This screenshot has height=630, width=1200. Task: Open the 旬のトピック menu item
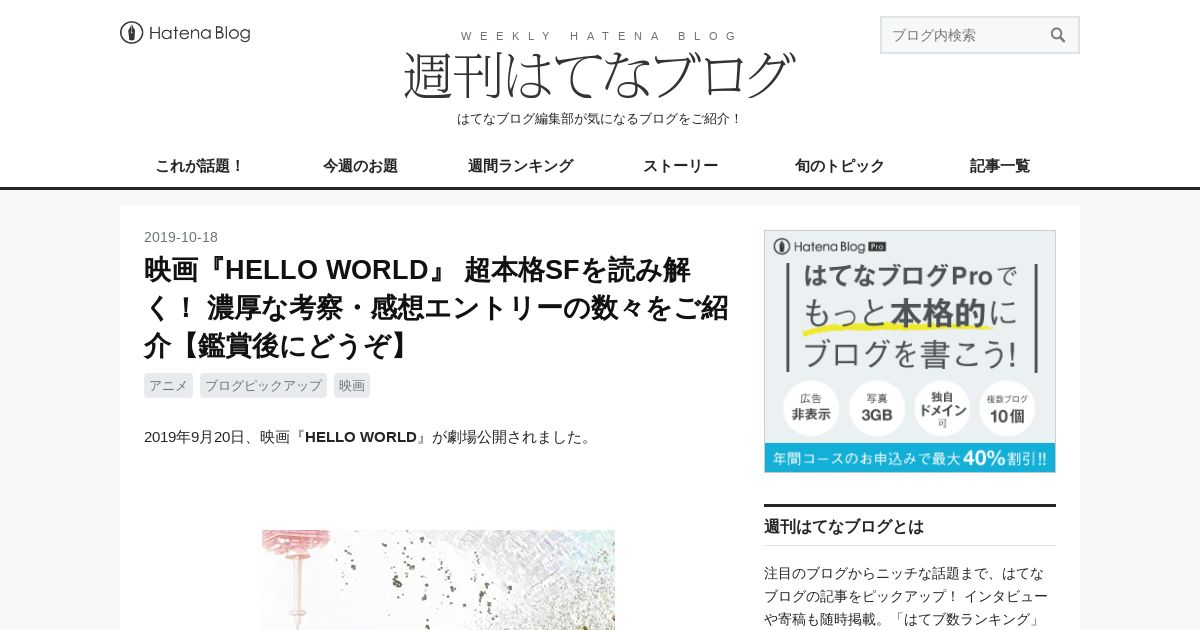coord(840,166)
